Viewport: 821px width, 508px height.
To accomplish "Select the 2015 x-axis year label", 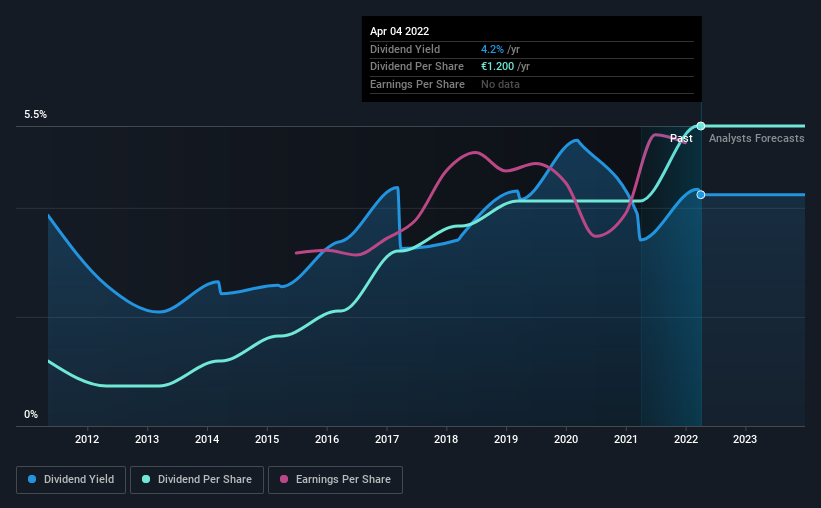I will coord(267,439).
